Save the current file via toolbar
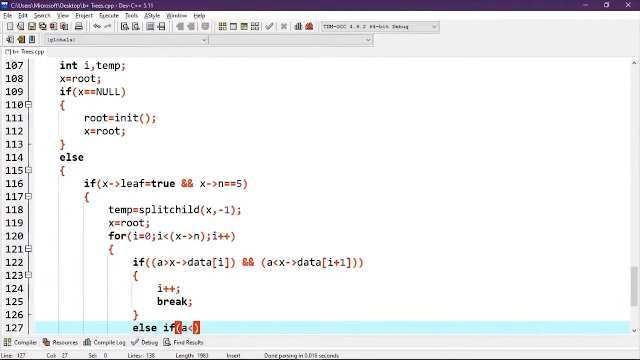This screenshot has width=640, height=360. click(31, 27)
